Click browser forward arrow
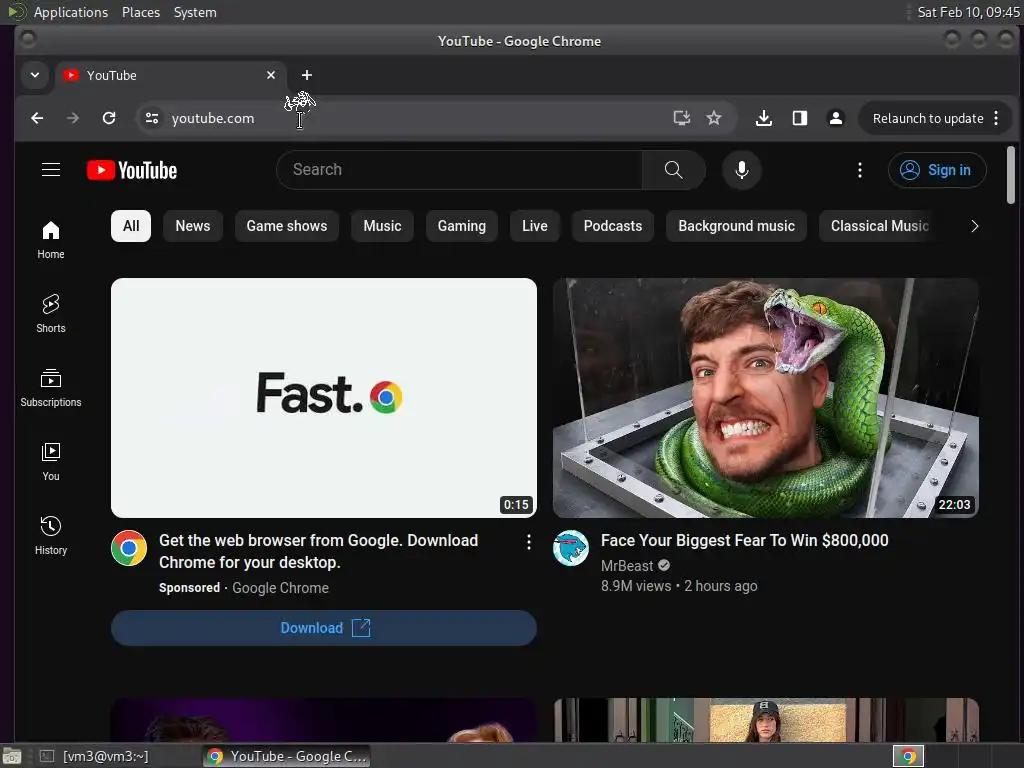1024x768 pixels. 73,118
